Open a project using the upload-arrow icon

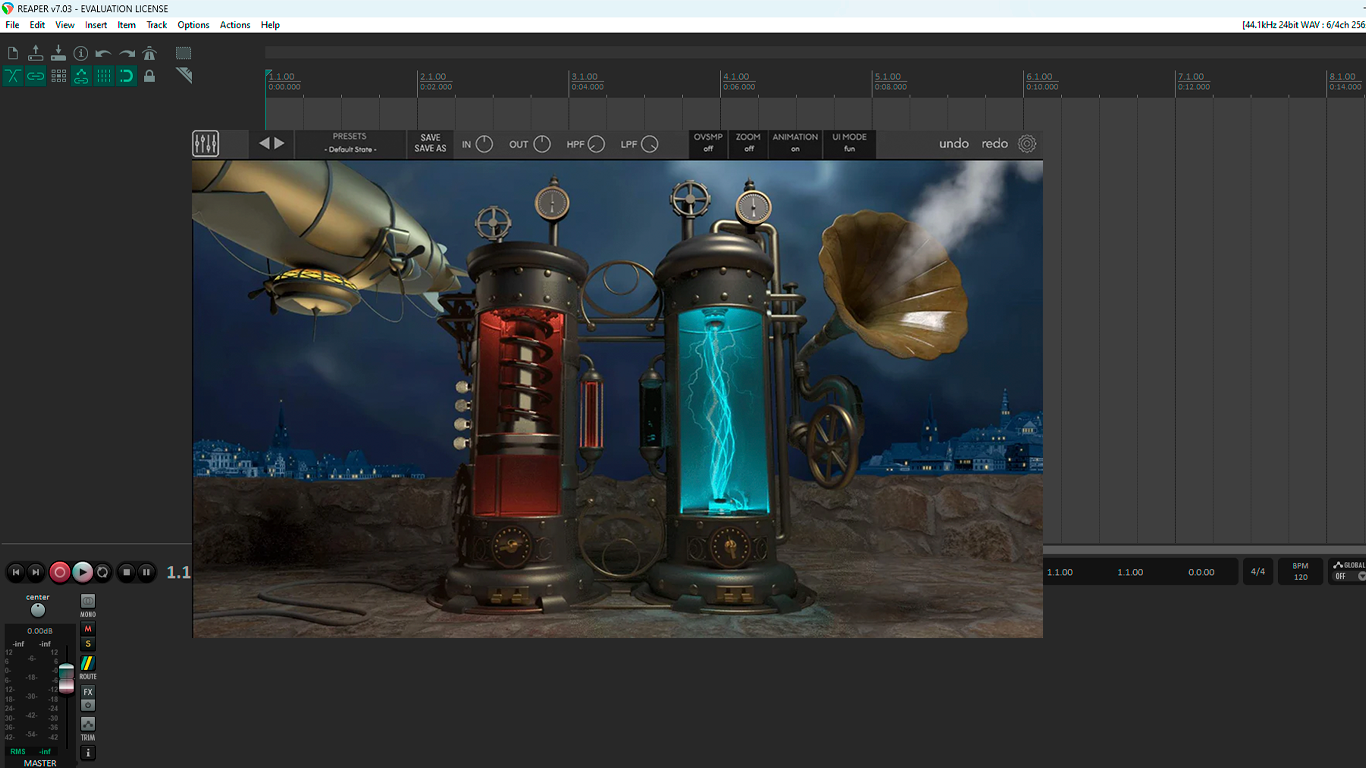36,53
